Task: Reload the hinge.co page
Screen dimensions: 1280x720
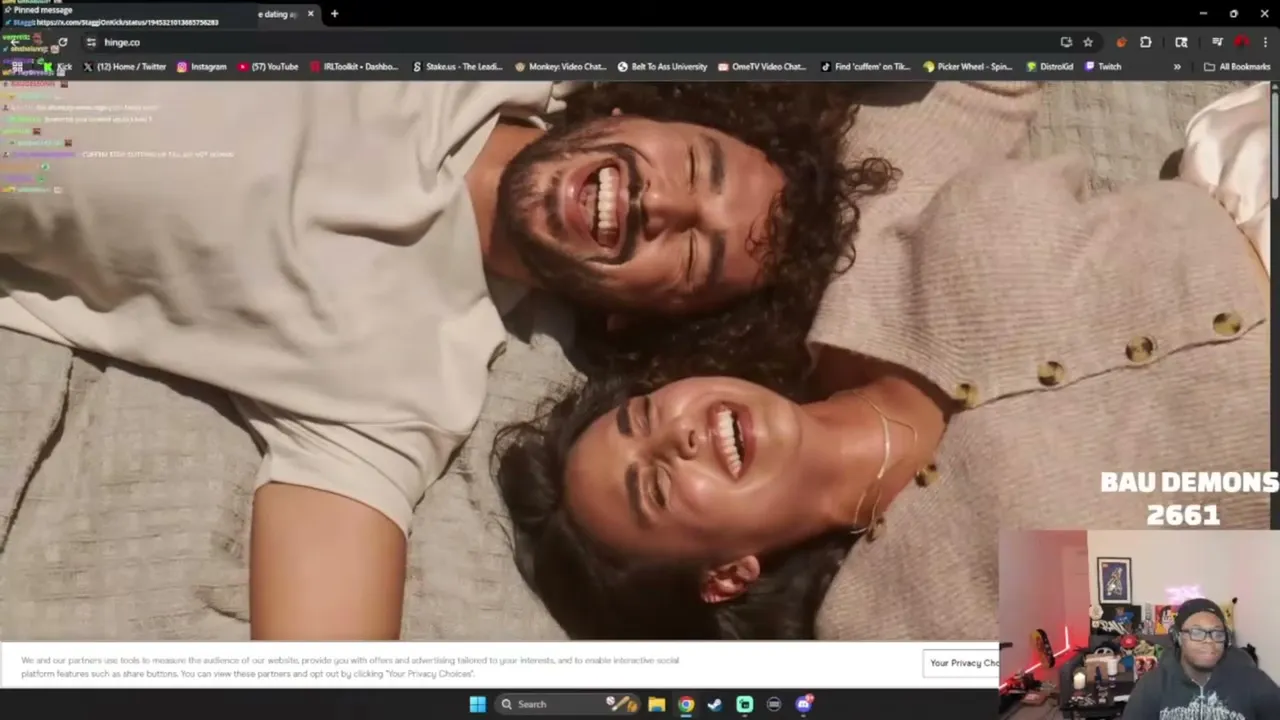Action: (x=62, y=42)
